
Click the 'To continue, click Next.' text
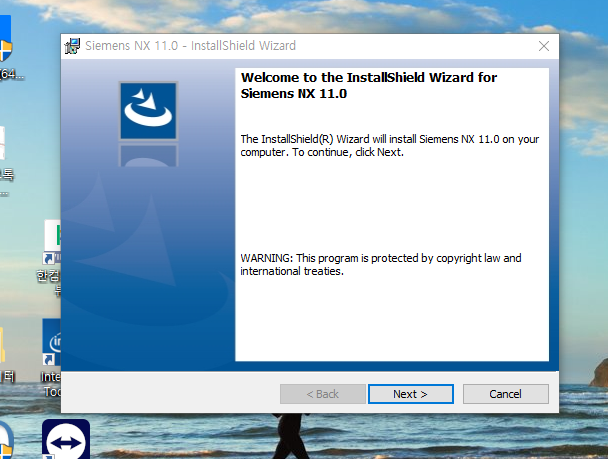[x=348, y=152]
